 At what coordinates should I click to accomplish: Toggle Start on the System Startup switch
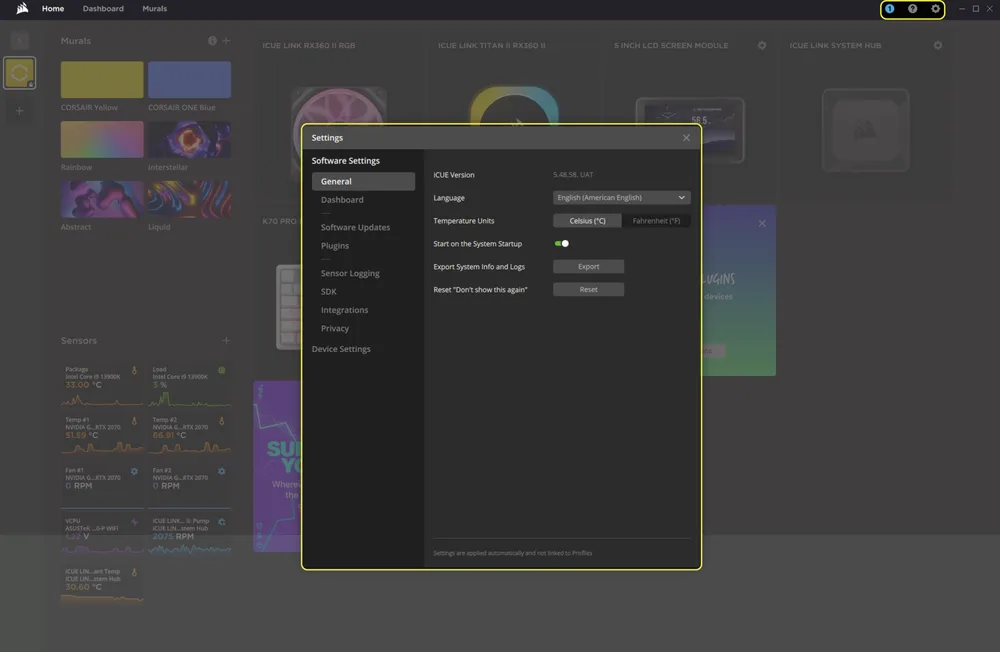pyautogui.click(x=561, y=244)
